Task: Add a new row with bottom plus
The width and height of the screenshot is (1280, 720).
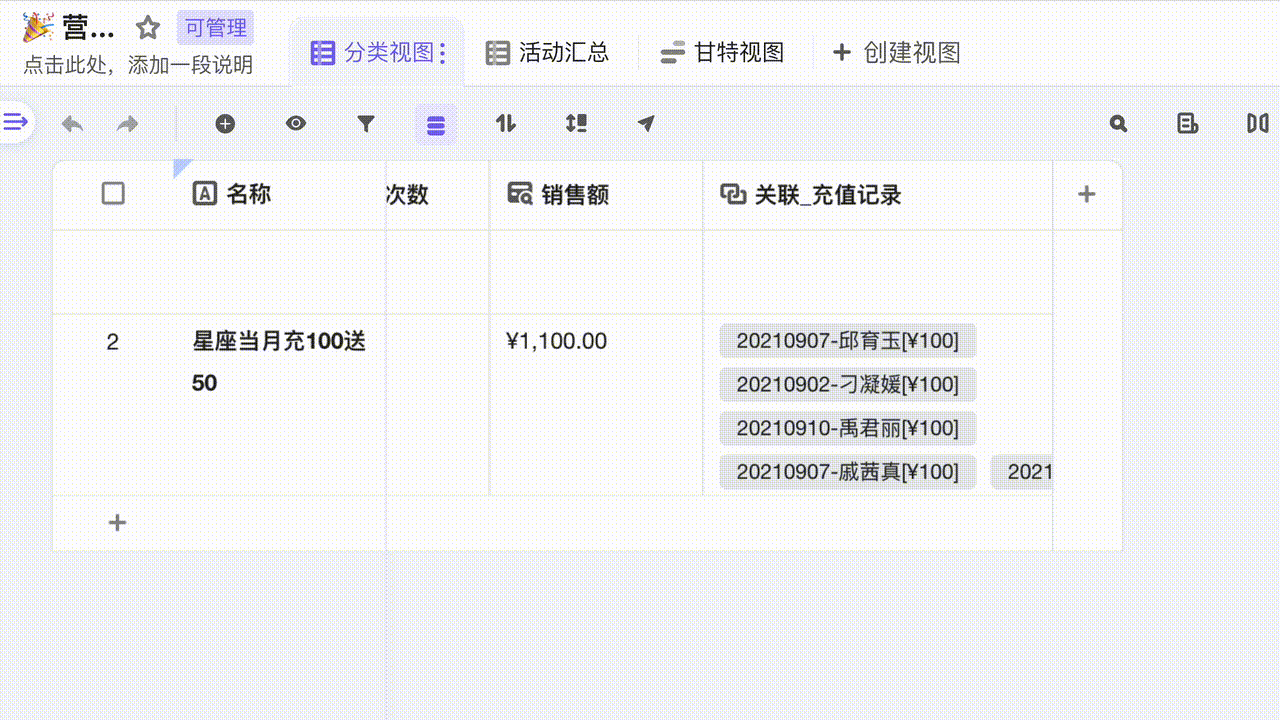Action: 117,523
